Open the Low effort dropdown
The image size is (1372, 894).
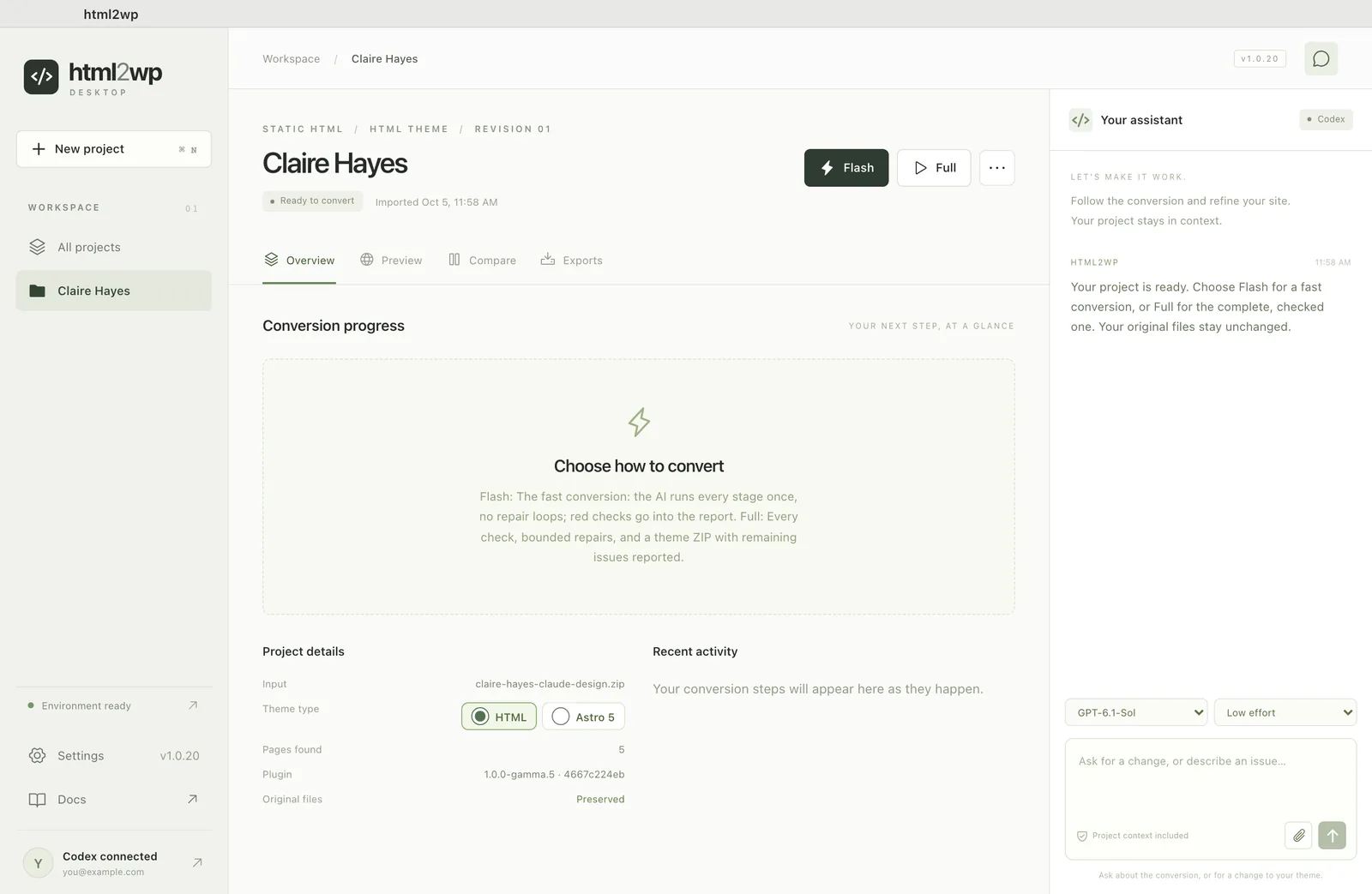coord(1285,712)
